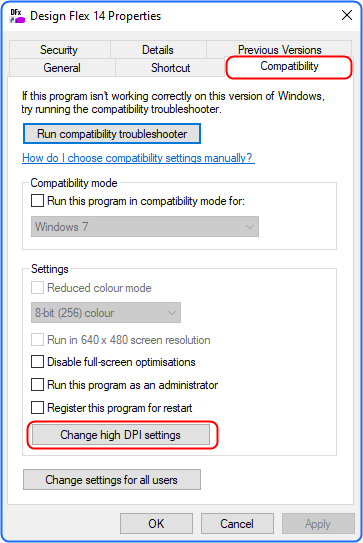The height and width of the screenshot is (543, 363).
Task: Switch to the Security tab
Action: point(60,50)
